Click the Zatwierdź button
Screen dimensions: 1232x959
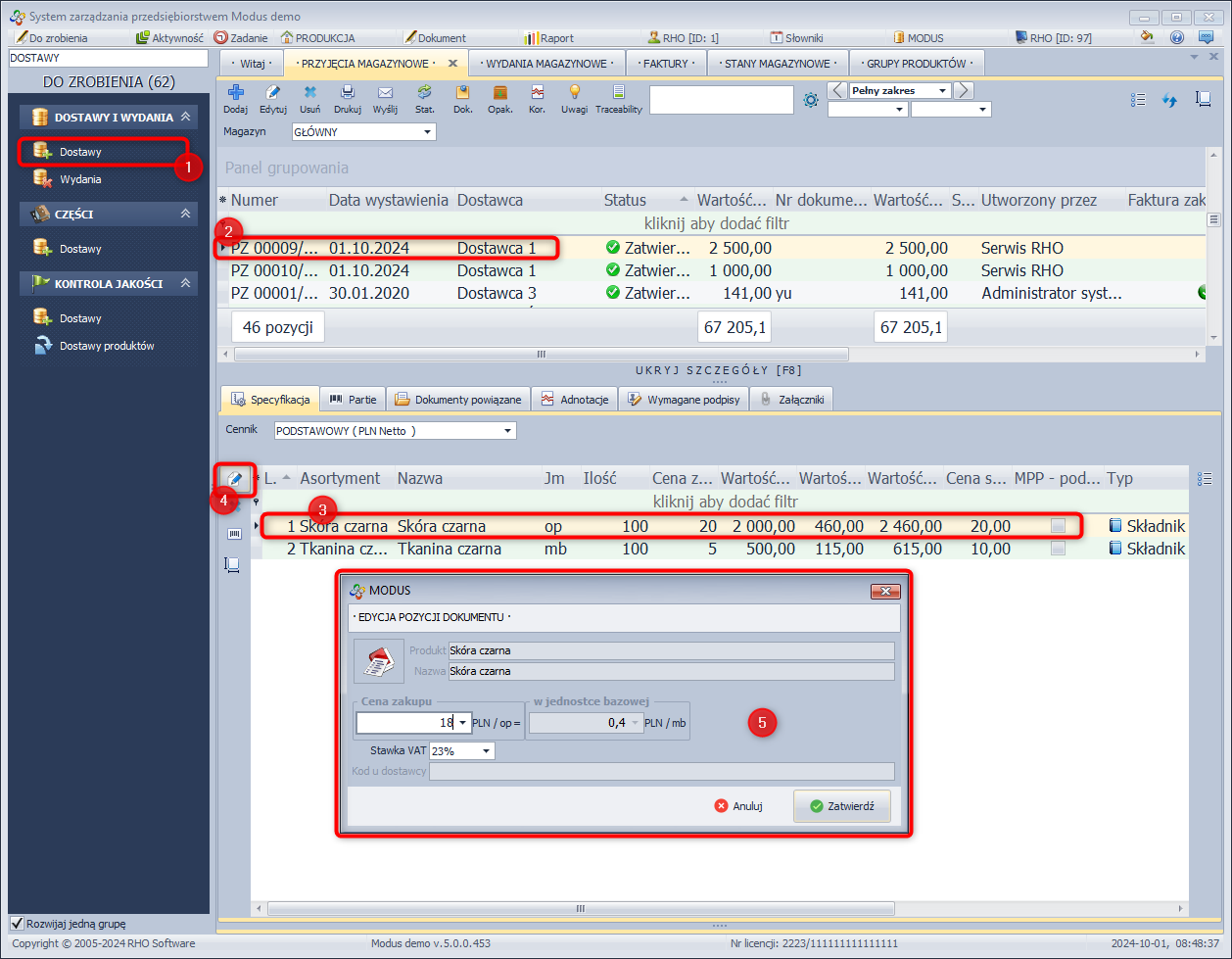[x=841, y=806]
